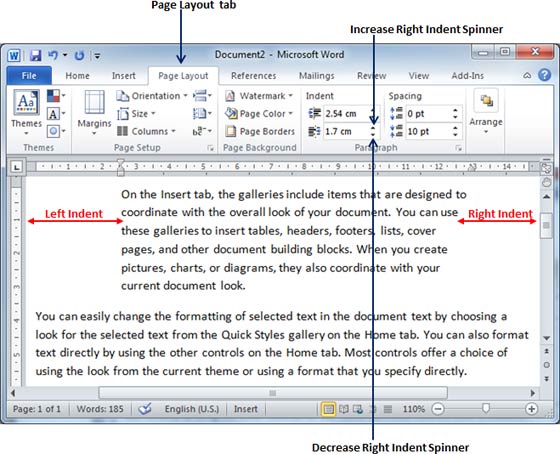Screen dimensions: 560x454
Task: Click the zoom slider handle
Action: click(485, 408)
